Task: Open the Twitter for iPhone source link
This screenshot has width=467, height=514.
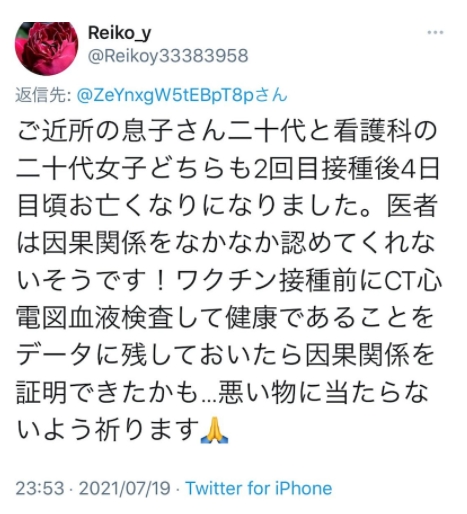Action: coord(259,488)
